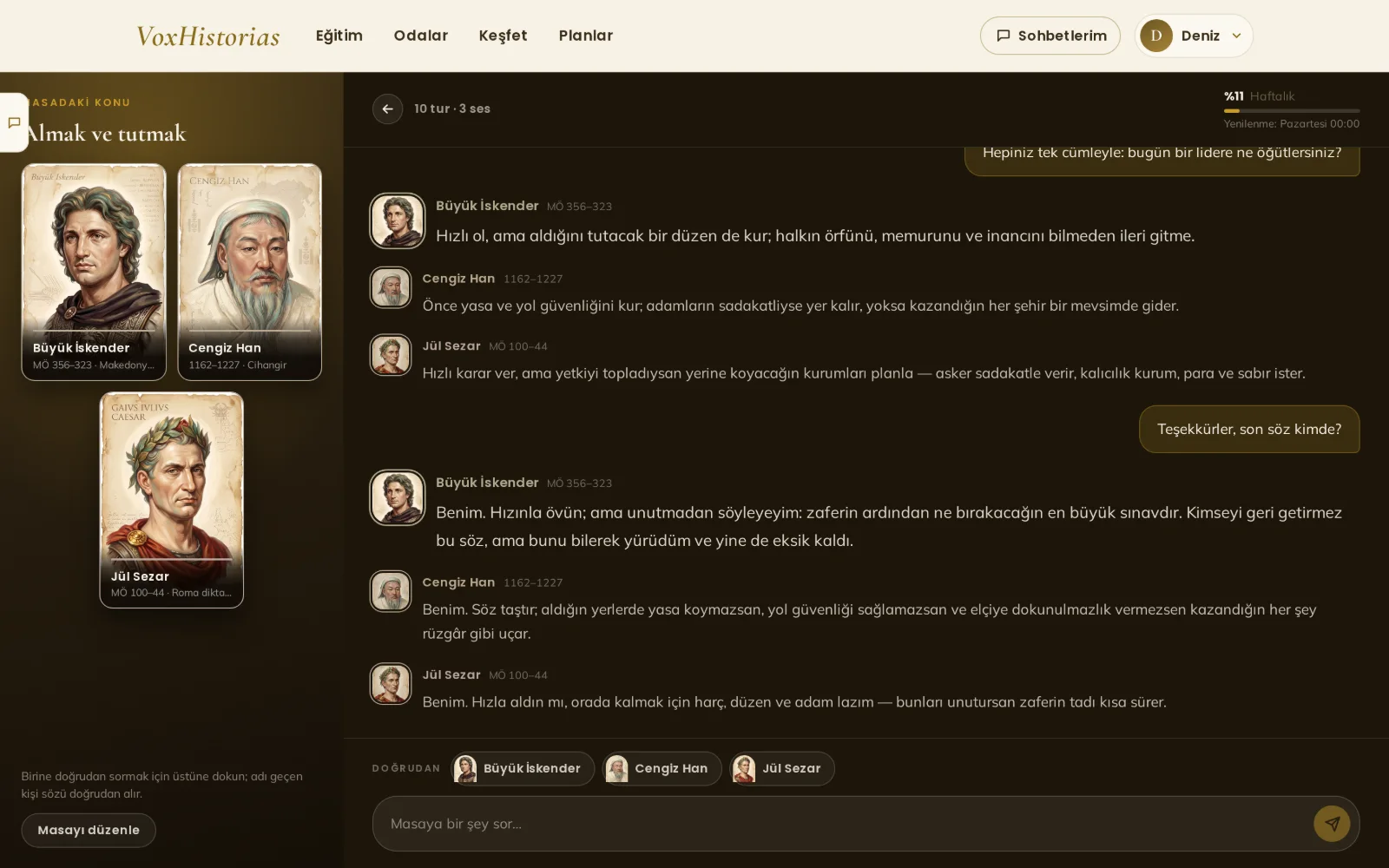The height and width of the screenshot is (868, 1389).
Task: Open the Eğitim menu
Action: coord(339,36)
